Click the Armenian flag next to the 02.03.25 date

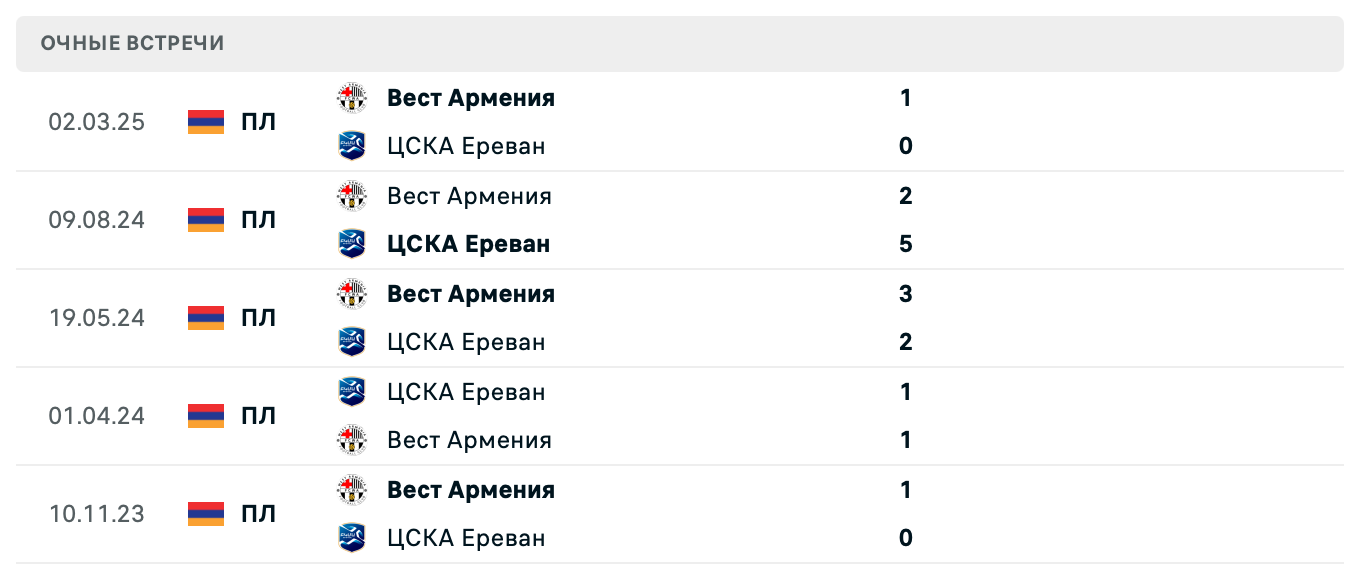coord(204,121)
